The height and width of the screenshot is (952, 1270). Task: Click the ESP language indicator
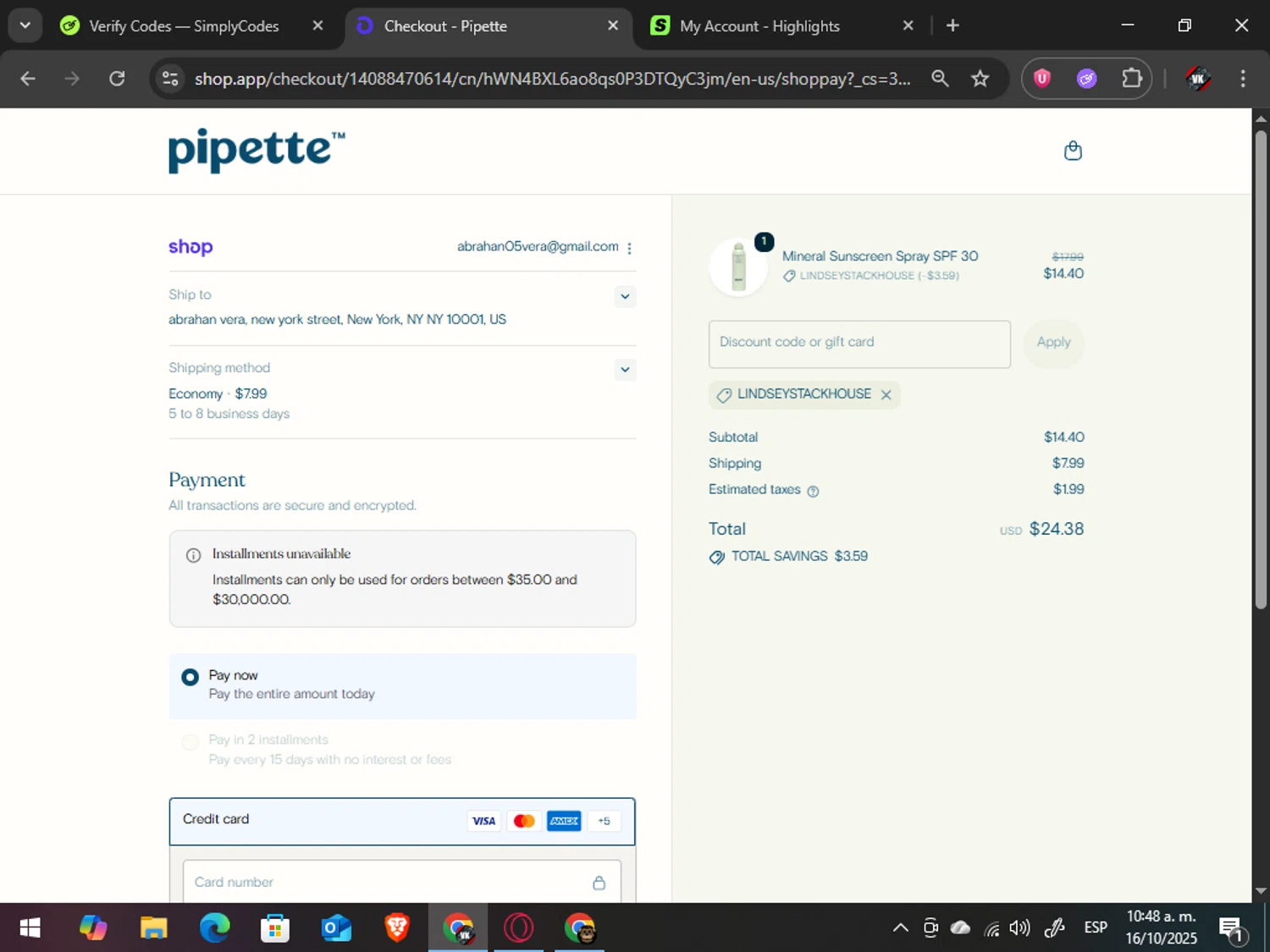point(1096,928)
